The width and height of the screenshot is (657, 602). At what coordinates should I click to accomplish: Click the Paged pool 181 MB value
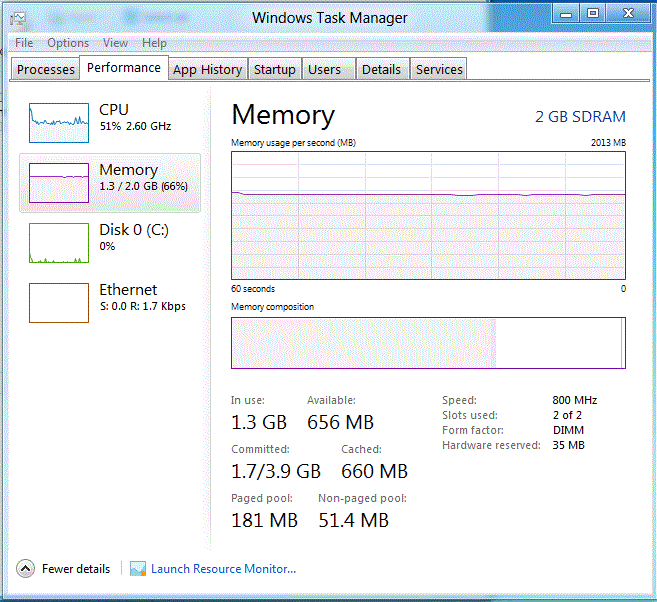(264, 520)
